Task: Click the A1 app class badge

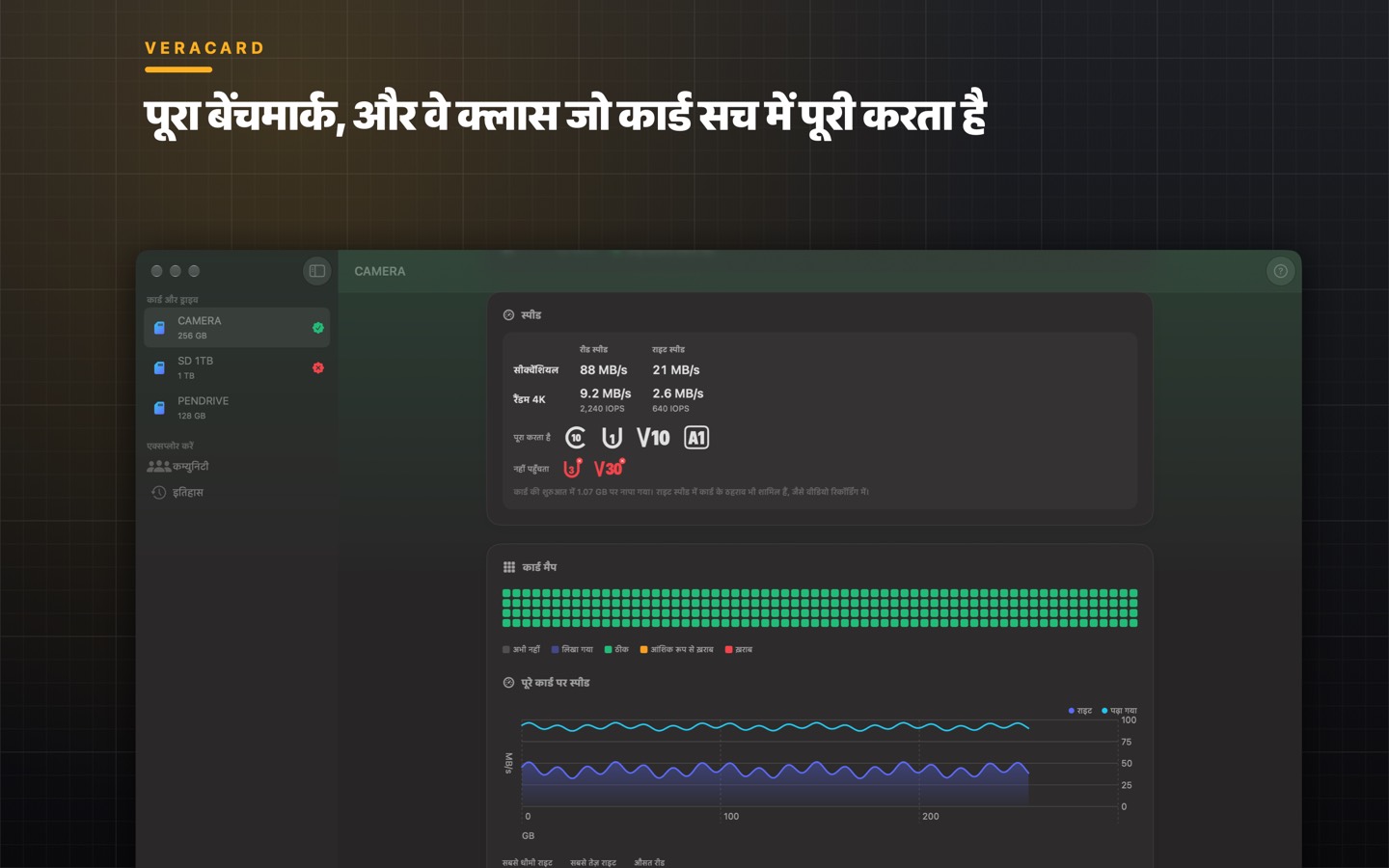Action: [696, 438]
